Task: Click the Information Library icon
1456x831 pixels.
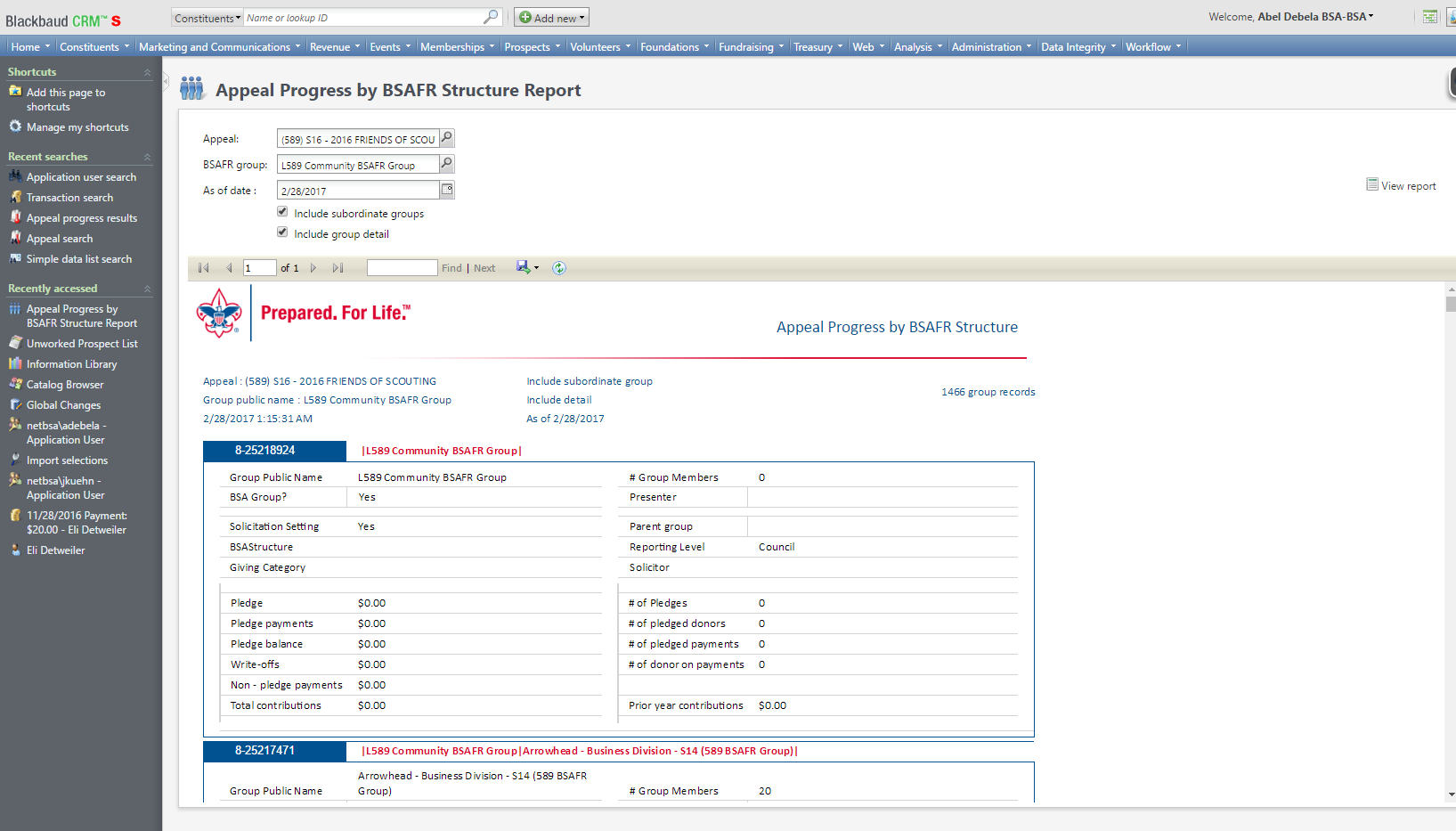Action: [x=15, y=363]
